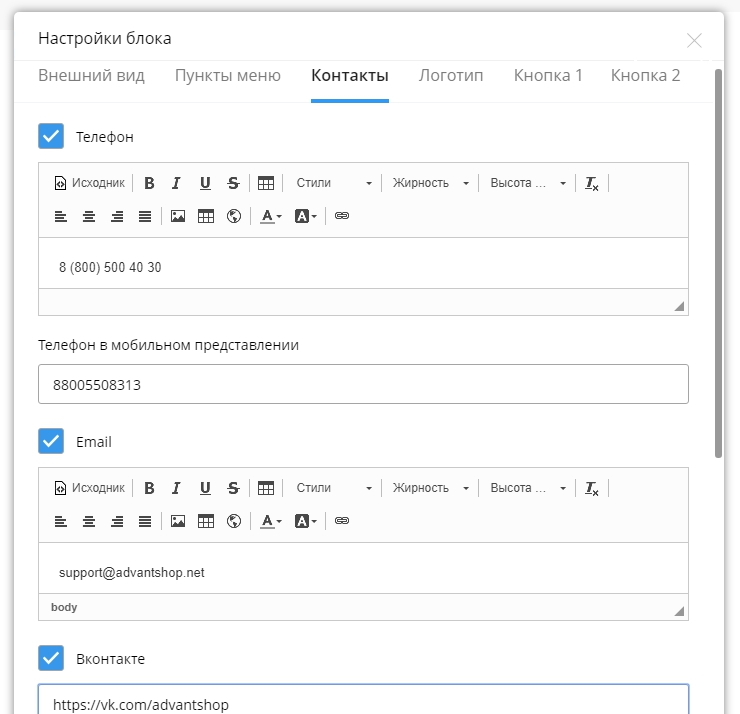Open the Пункты меню tab

click(x=228, y=76)
